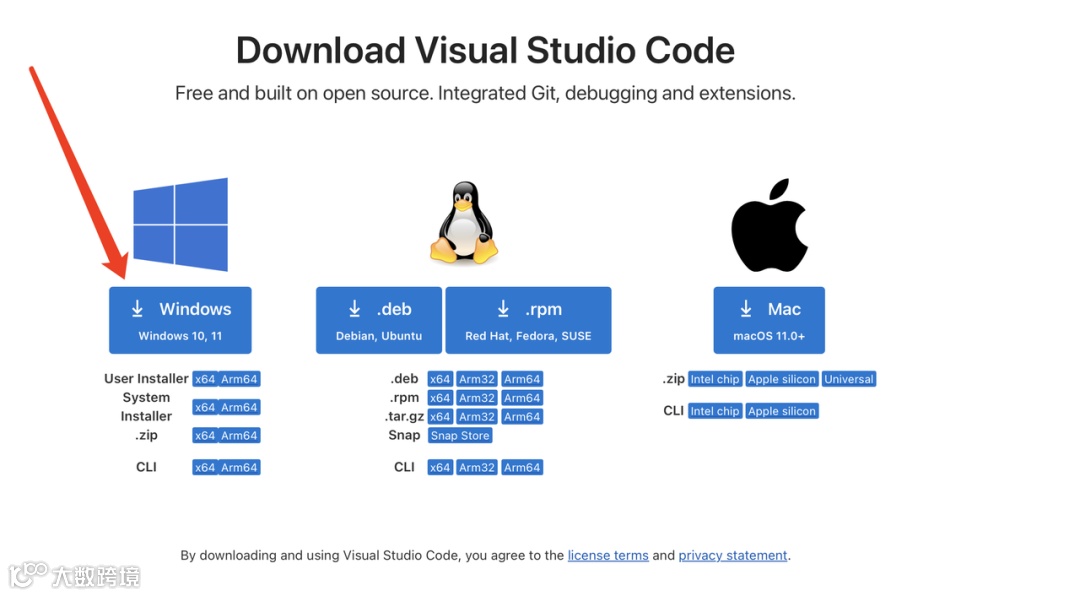This screenshot has width=1080, height=596.
Task: Download Linux .tar.gz Arm32 archive
Action: (477, 417)
